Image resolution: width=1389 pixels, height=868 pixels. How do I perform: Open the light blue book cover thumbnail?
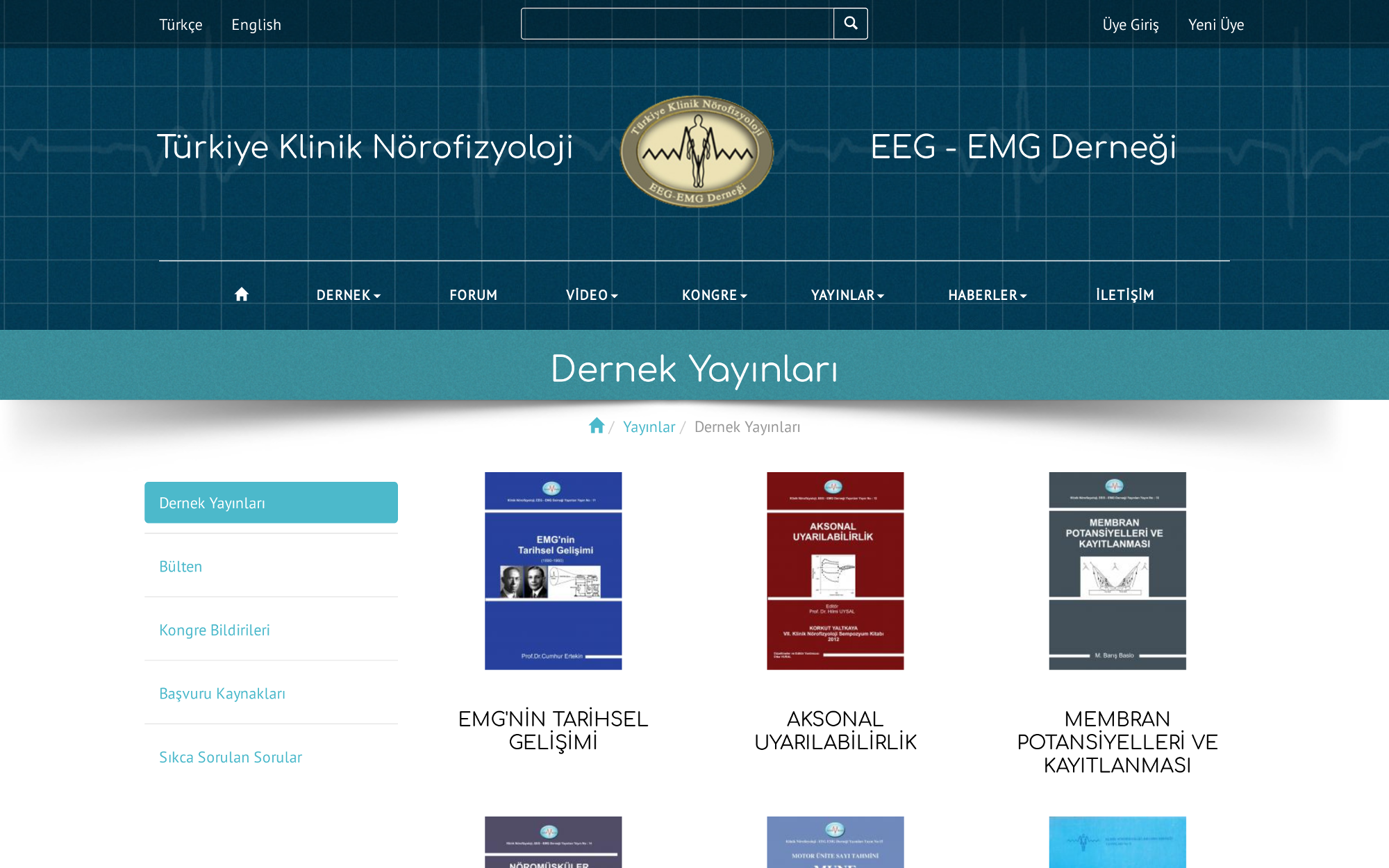click(x=1117, y=842)
